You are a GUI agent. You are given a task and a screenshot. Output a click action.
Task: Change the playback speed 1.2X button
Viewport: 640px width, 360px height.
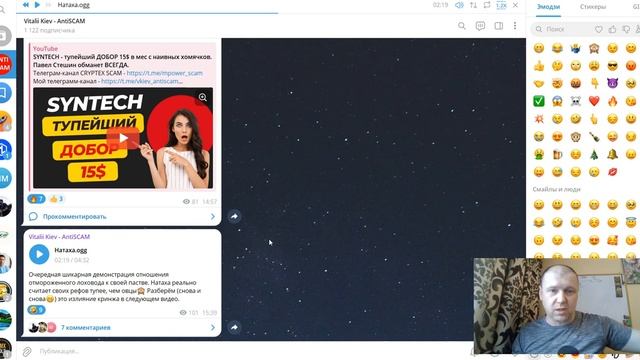coord(501,5)
